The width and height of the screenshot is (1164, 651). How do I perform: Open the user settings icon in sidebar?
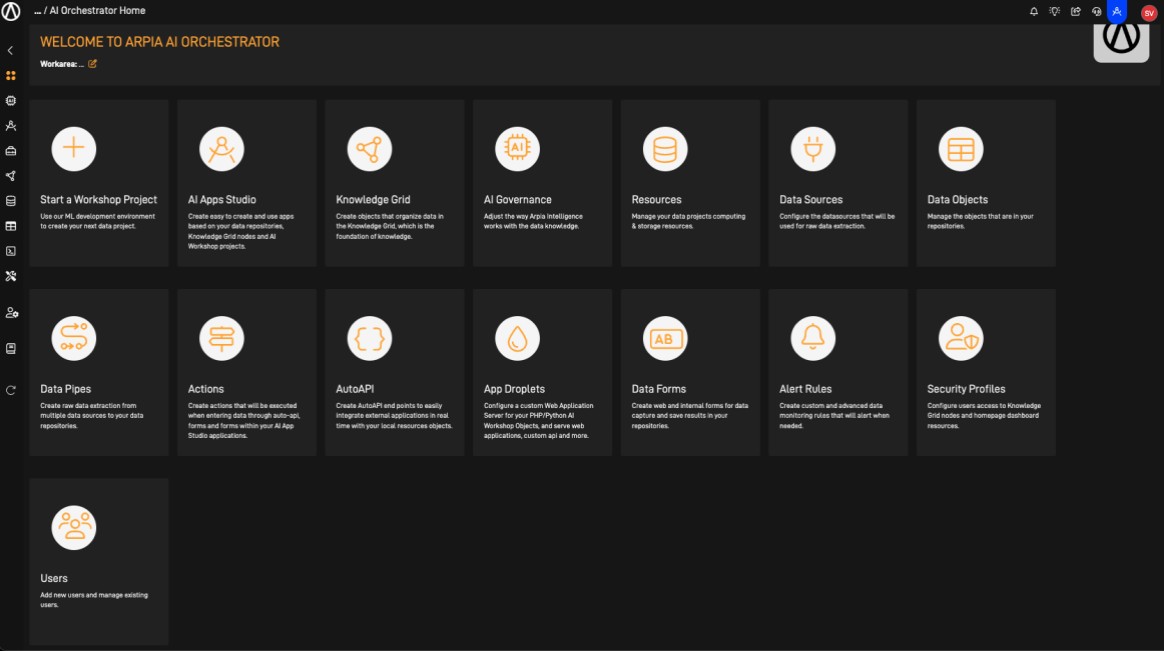(11, 313)
